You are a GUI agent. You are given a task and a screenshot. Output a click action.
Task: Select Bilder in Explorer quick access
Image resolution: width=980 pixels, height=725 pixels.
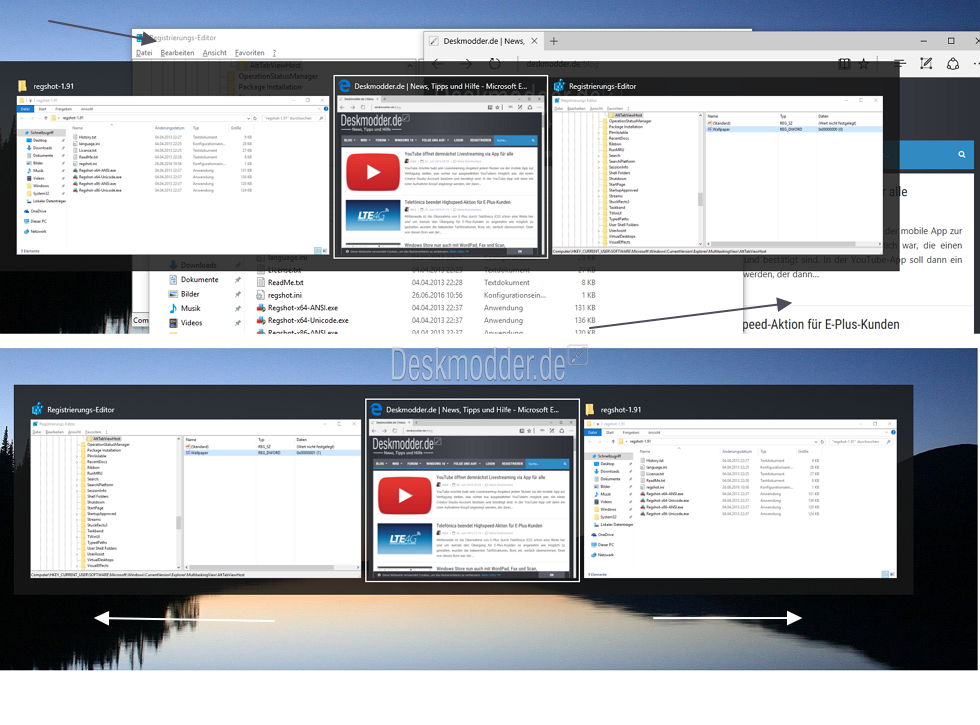click(x=190, y=294)
